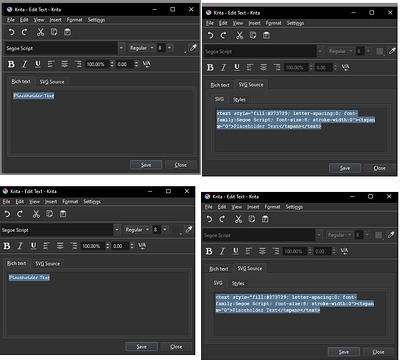Click Close button in the bottom-left window
Image resolution: width=400 pixels, height=362 pixels.
176,347
